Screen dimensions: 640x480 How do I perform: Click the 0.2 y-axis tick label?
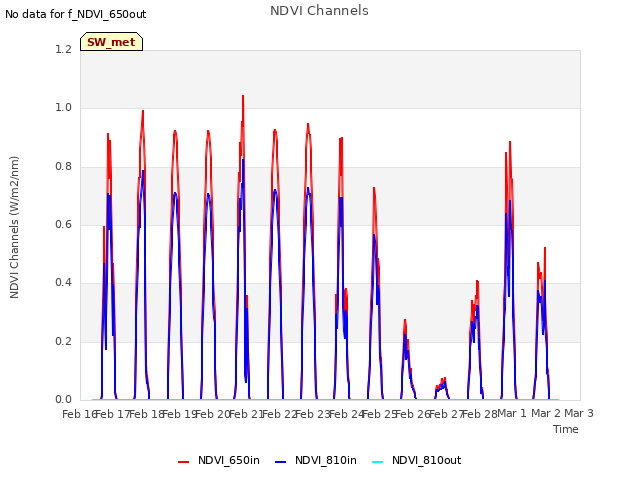click(63, 341)
